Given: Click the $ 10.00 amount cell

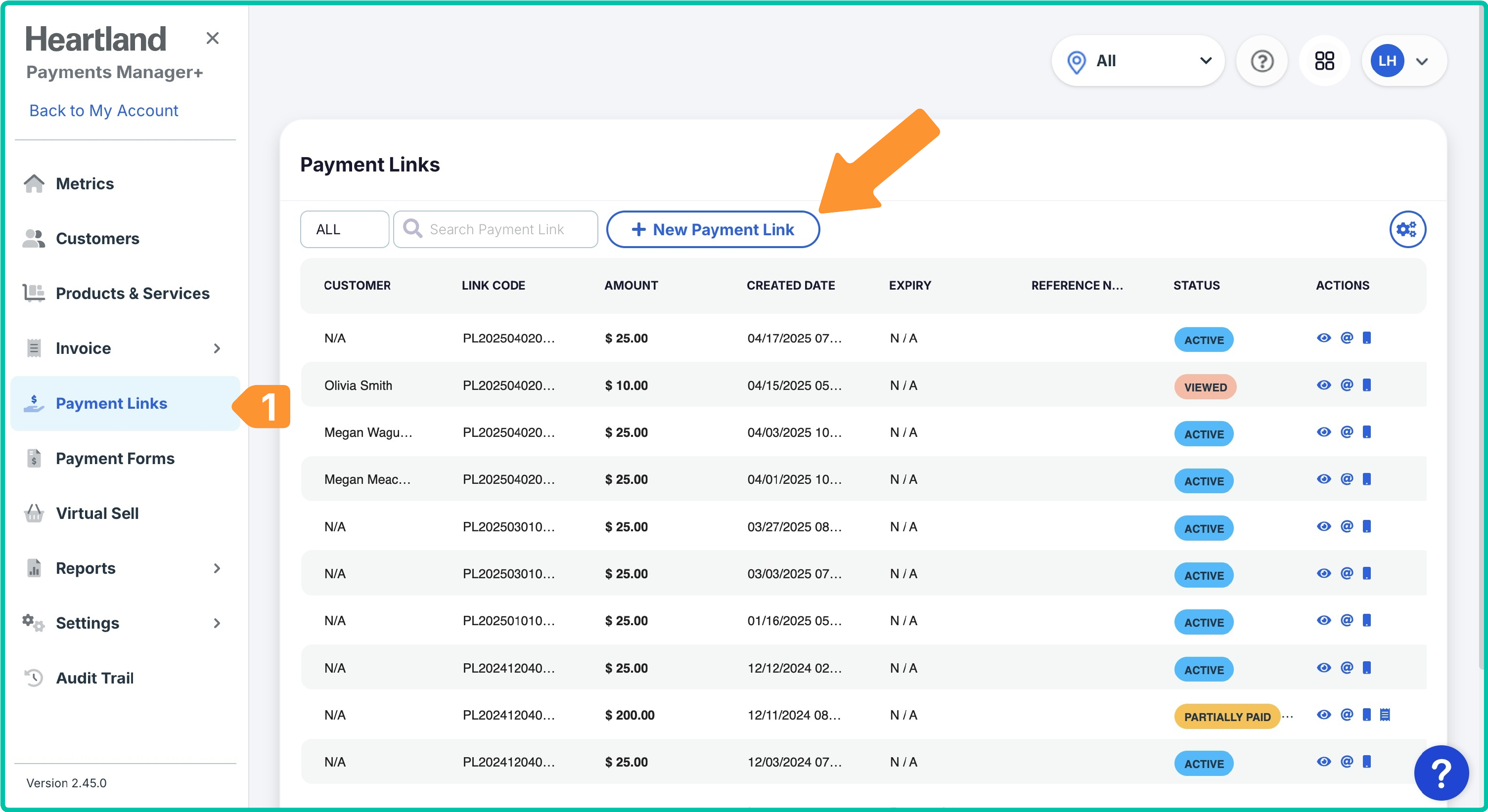Looking at the screenshot, I should point(626,385).
